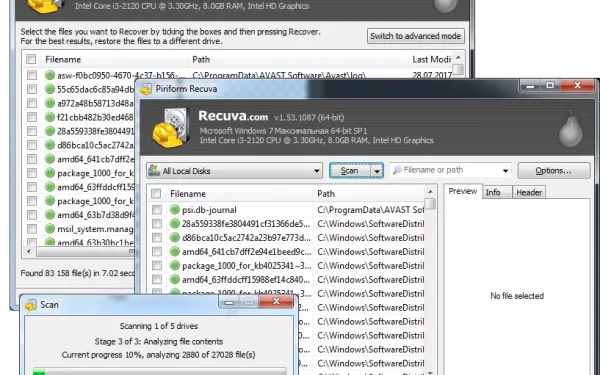Switch to the Info tab
600x375 pixels.
[493, 192]
